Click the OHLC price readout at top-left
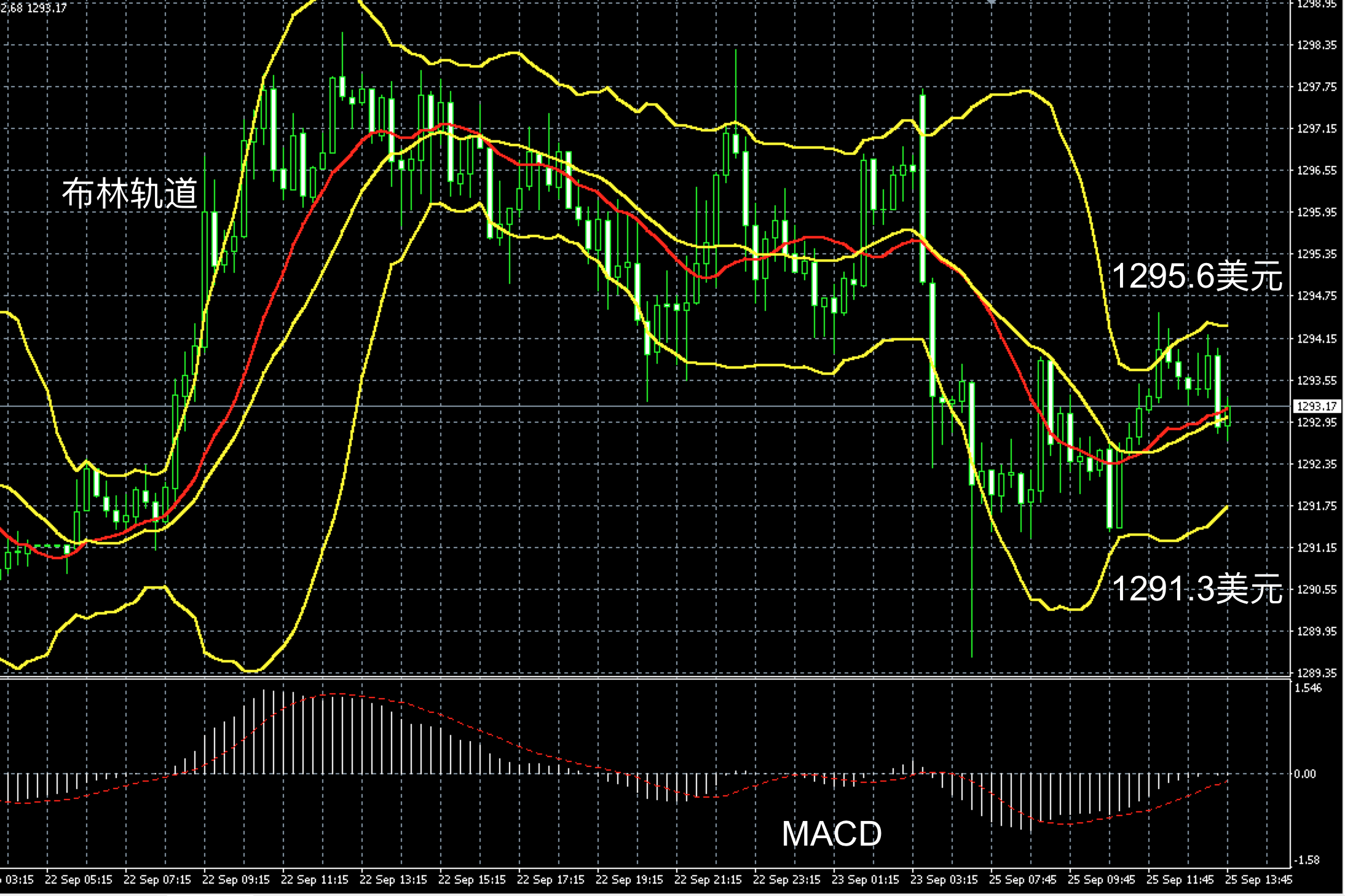 click(x=34, y=8)
